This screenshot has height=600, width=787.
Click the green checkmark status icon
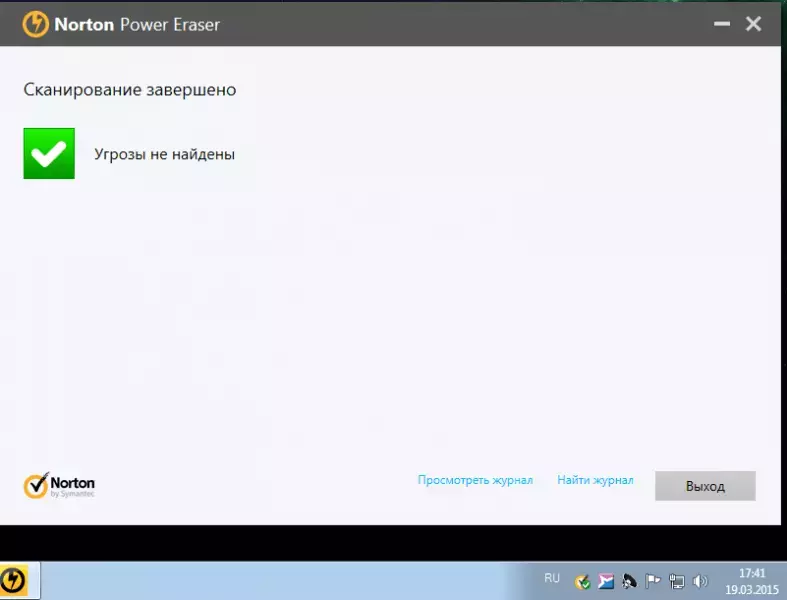49,153
